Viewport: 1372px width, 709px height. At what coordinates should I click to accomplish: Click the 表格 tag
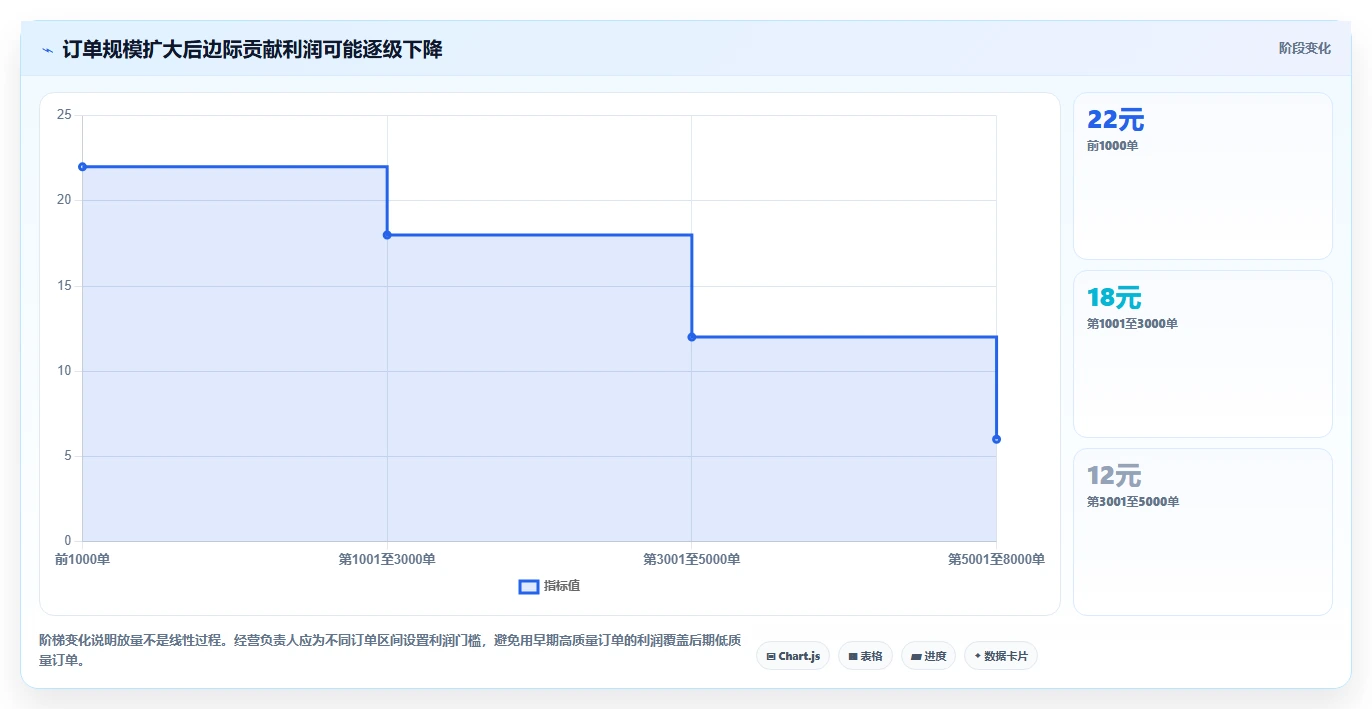pyautogui.click(x=866, y=656)
